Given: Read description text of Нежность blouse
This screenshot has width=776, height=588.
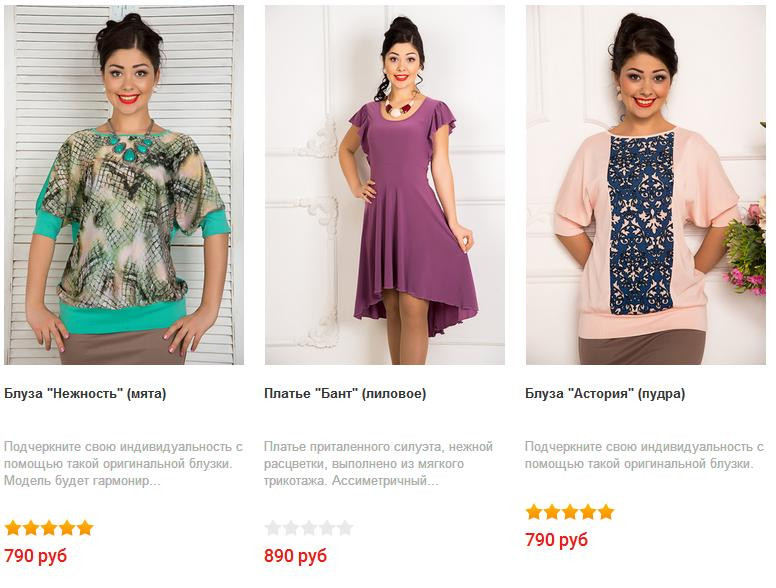Looking at the screenshot, I should 124,464.
